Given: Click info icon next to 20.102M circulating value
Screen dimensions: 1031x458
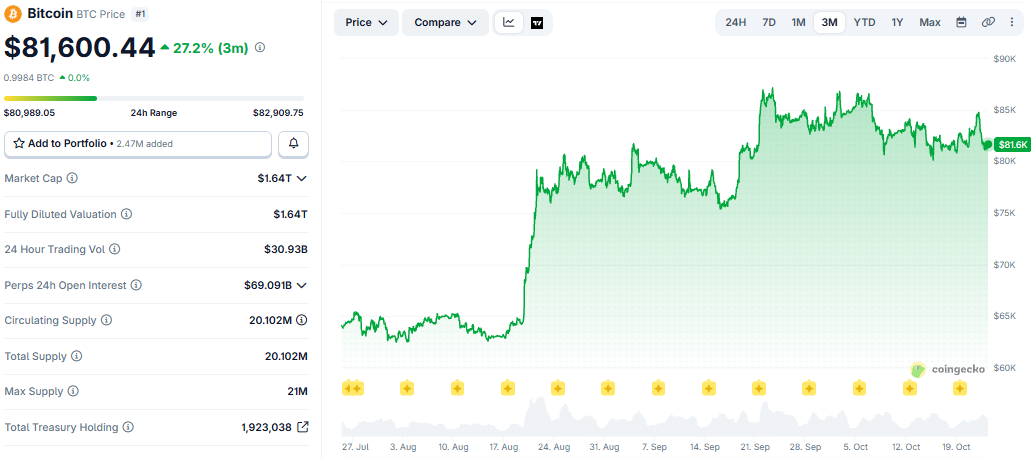Looking at the screenshot, I should (302, 320).
